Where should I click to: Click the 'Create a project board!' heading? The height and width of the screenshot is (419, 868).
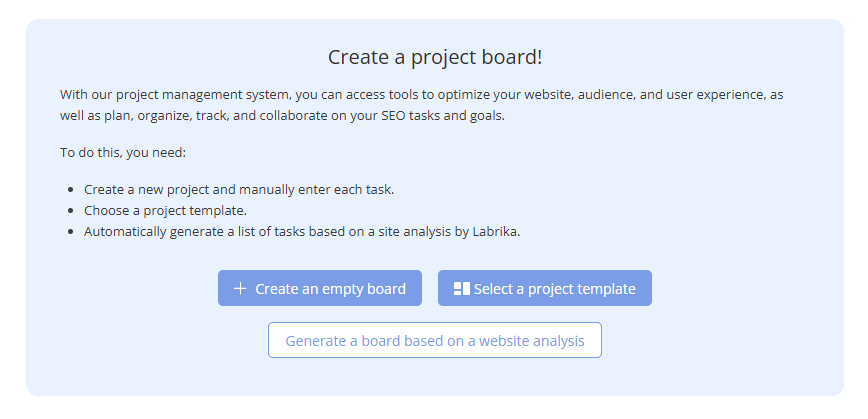tap(435, 57)
